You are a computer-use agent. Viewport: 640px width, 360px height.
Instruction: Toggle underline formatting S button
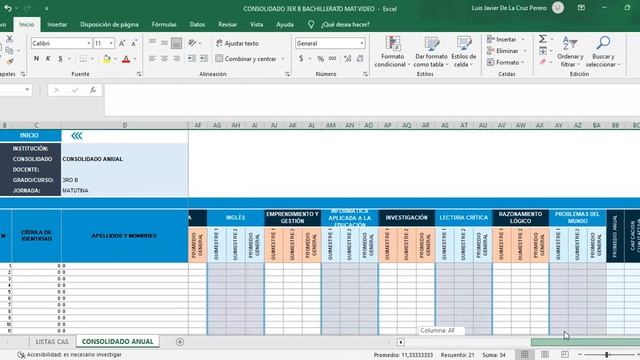click(60, 59)
